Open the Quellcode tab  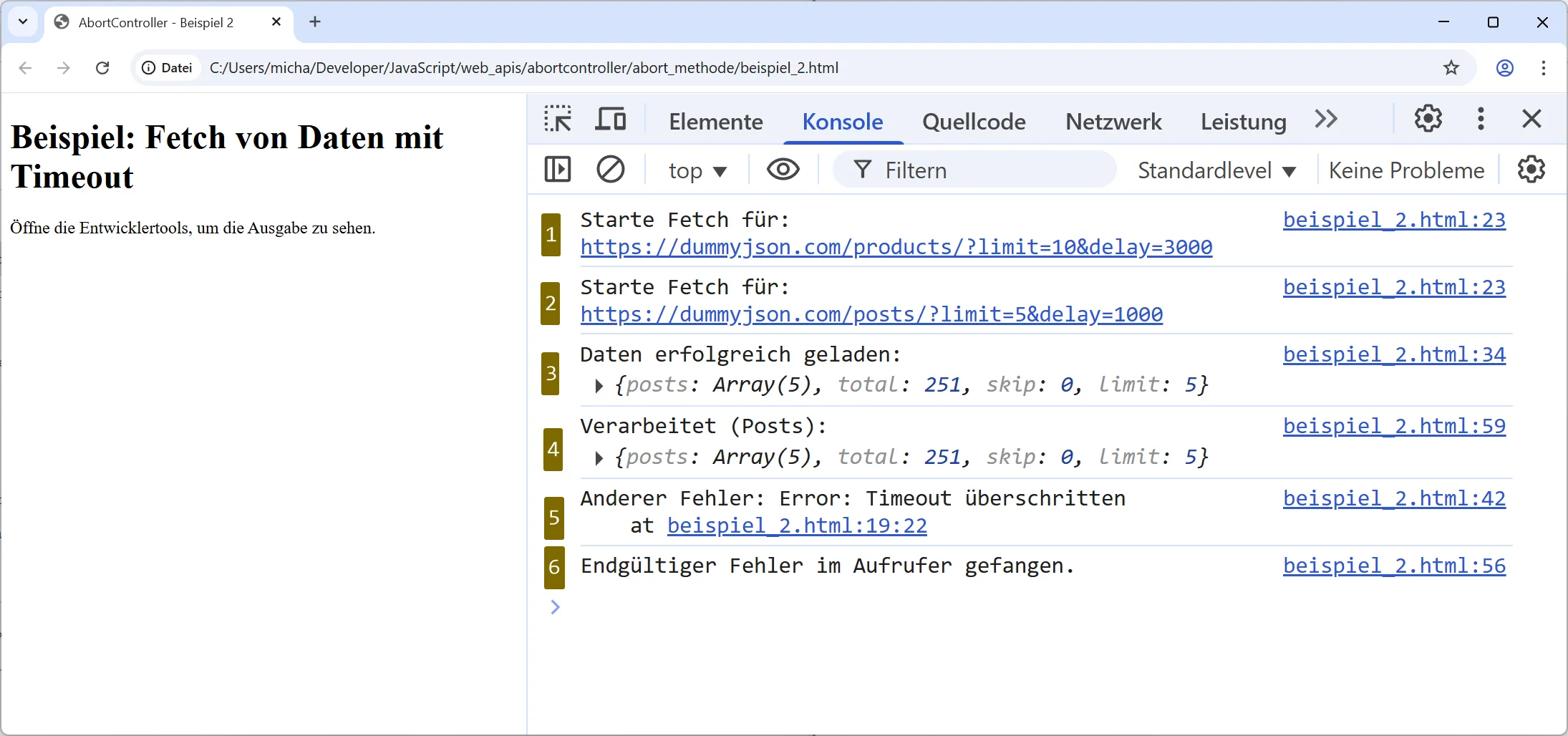point(974,122)
